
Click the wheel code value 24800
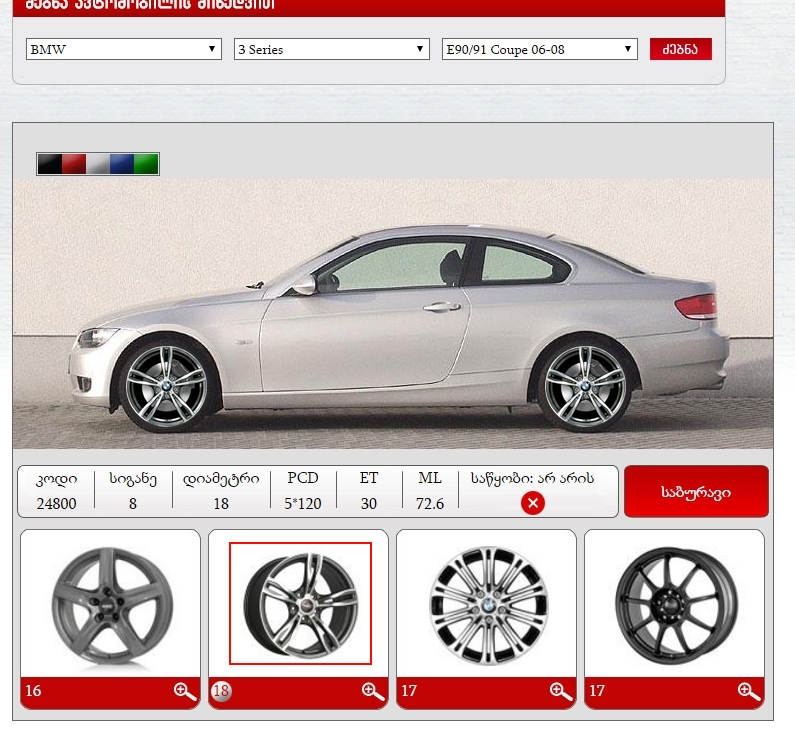point(56,503)
